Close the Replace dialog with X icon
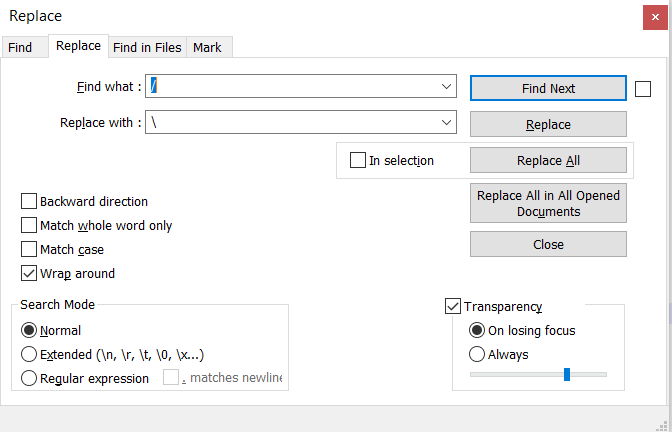This screenshot has height=432, width=672. click(x=649, y=16)
